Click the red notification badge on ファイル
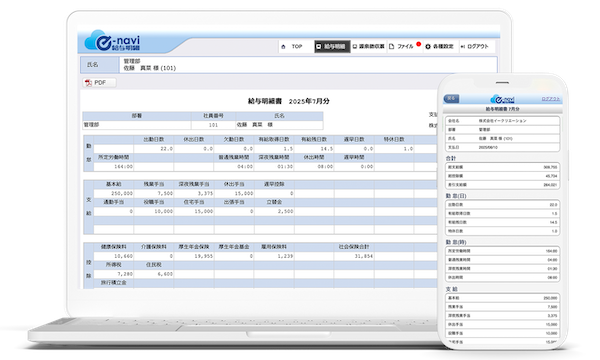 tap(419, 44)
